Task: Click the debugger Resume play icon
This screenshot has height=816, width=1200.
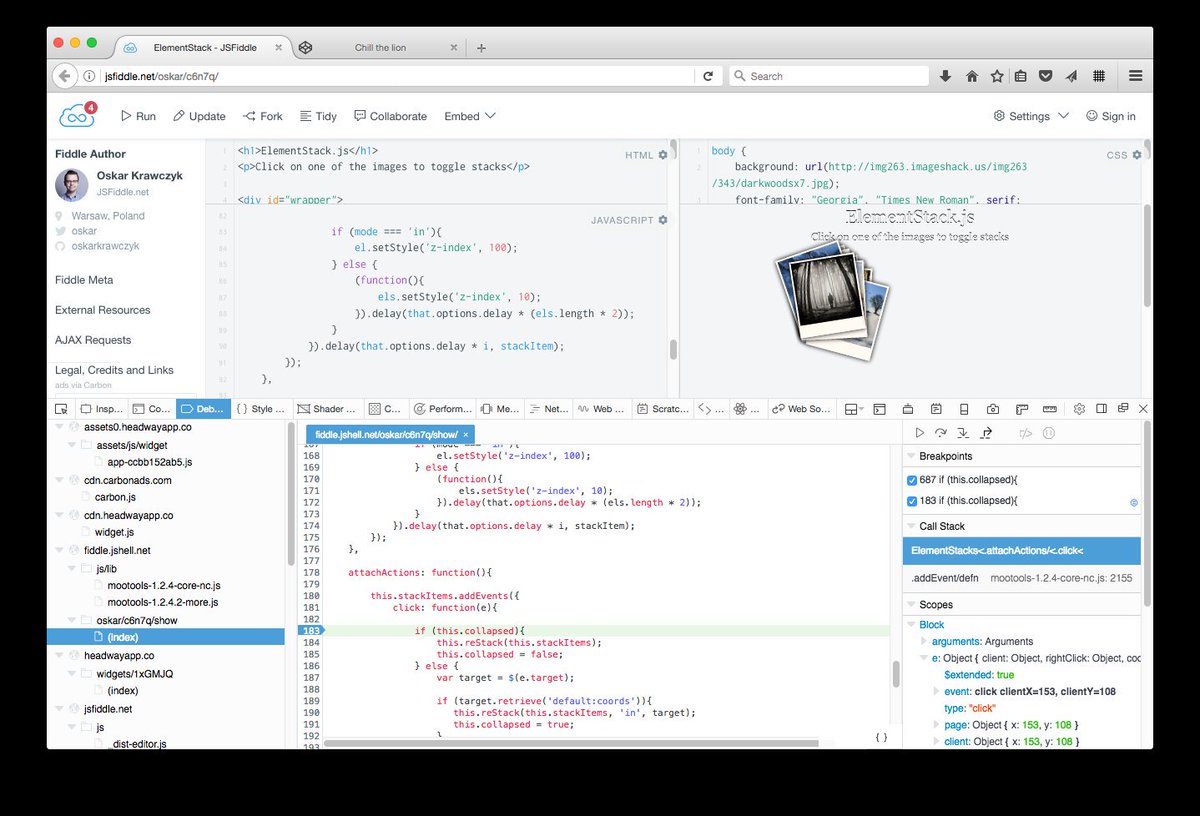Action: tap(920, 433)
